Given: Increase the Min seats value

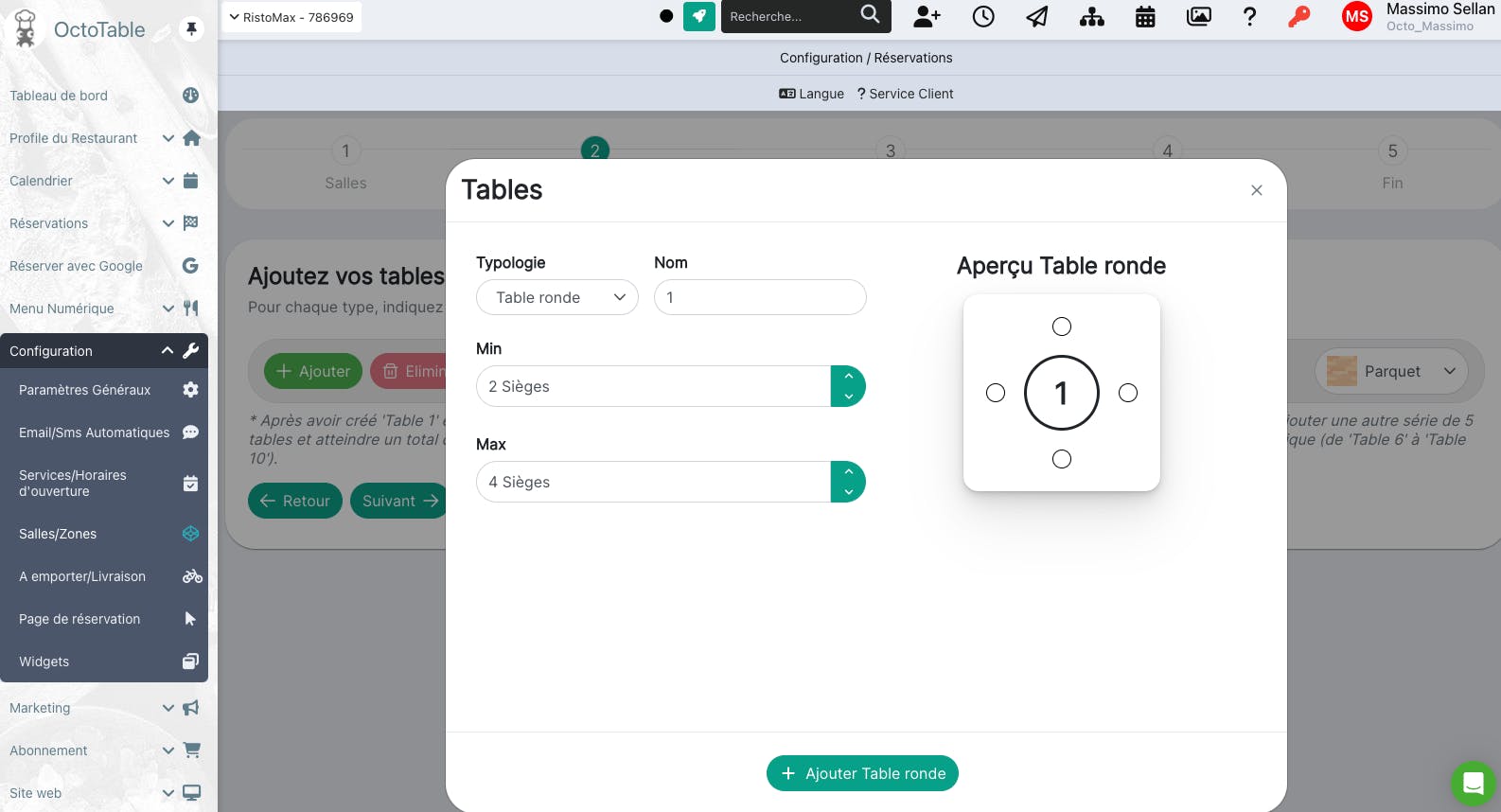Looking at the screenshot, I should (849, 377).
